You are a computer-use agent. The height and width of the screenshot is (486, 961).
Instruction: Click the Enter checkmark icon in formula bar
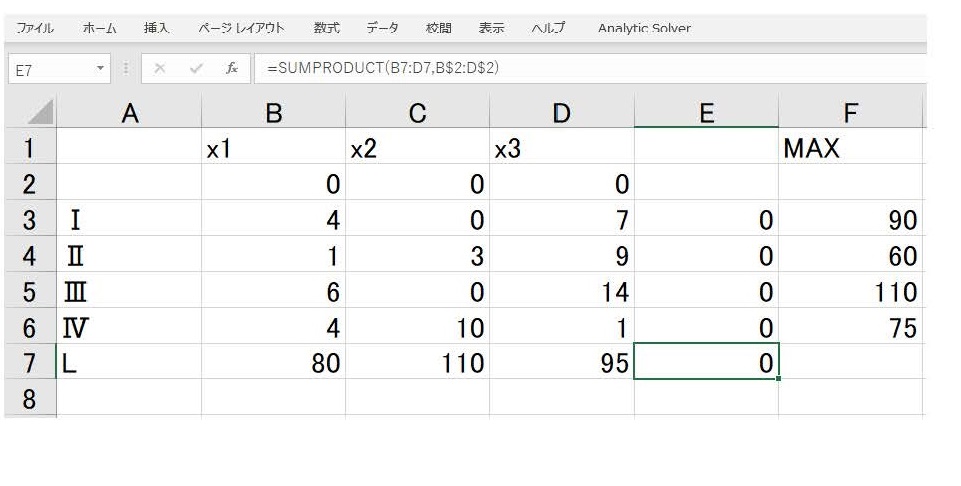pyautogui.click(x=196, y=69)
